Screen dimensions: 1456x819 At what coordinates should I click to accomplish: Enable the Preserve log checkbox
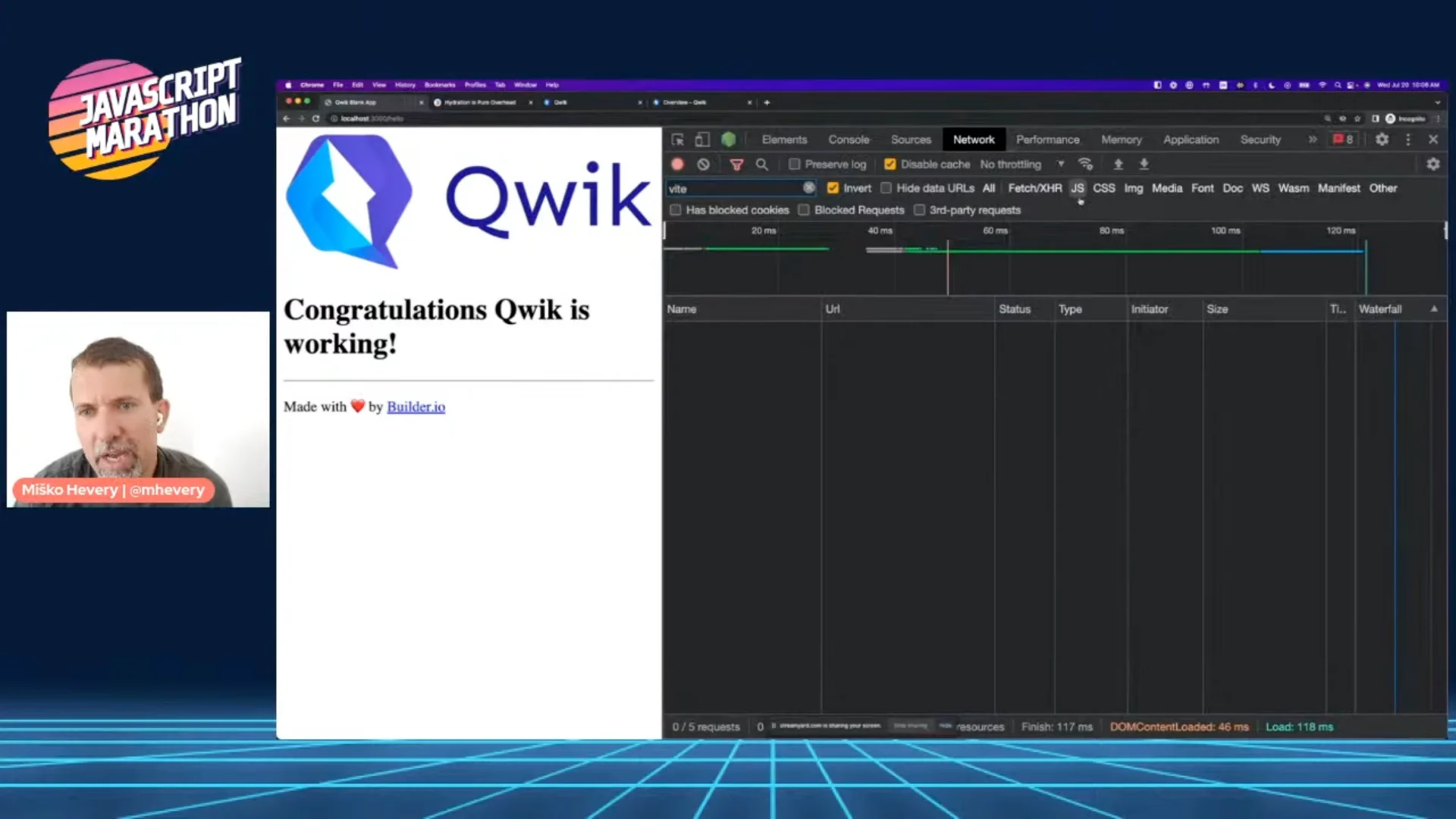[x=795, y=164]
